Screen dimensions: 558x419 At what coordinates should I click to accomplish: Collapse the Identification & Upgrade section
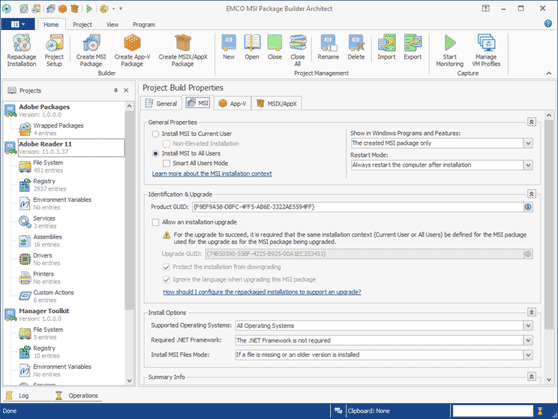click(x=531, y=194)
